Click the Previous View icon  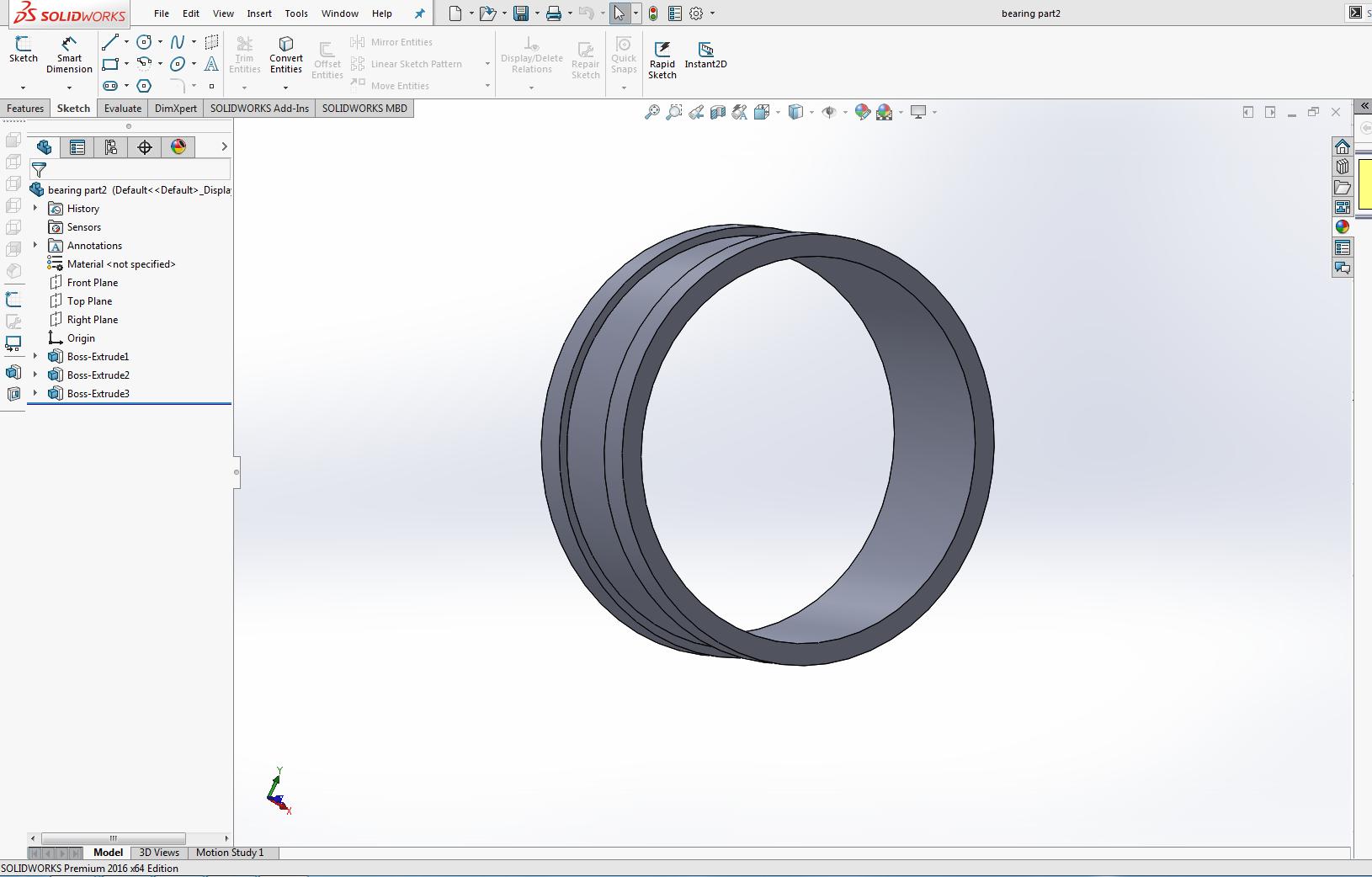pos(696,112)
